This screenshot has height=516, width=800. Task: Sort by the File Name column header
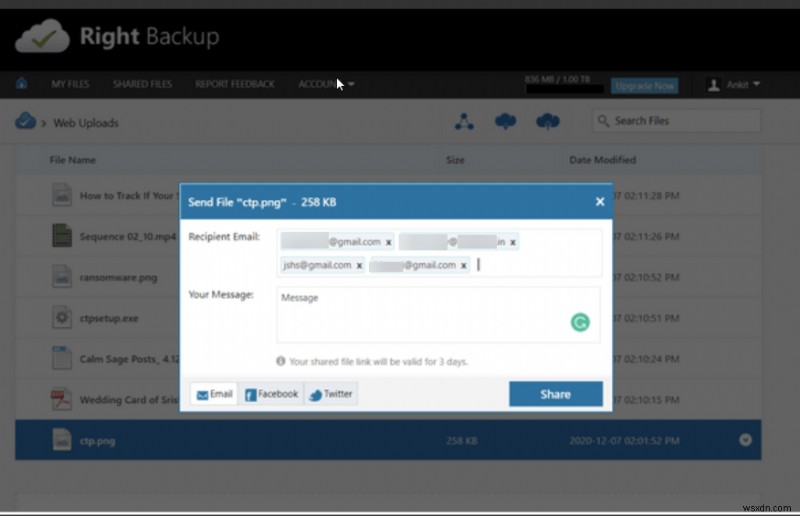click(72, 160)
